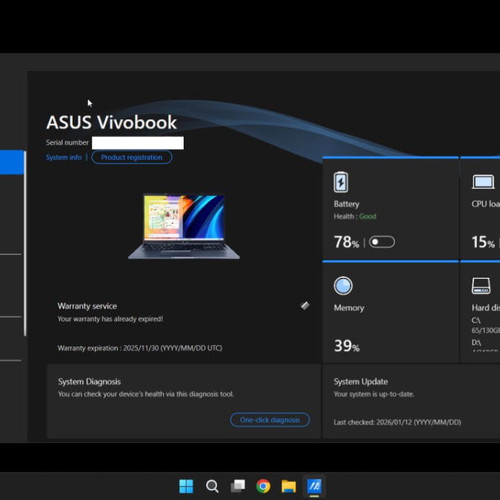Click the battery charging icon
Screen dimensions: 500x500
click(x=341, y=182)
